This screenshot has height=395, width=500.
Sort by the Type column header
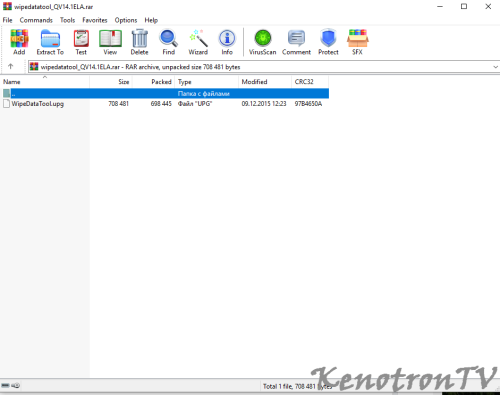pyautogui.click(x=206, y=82)
